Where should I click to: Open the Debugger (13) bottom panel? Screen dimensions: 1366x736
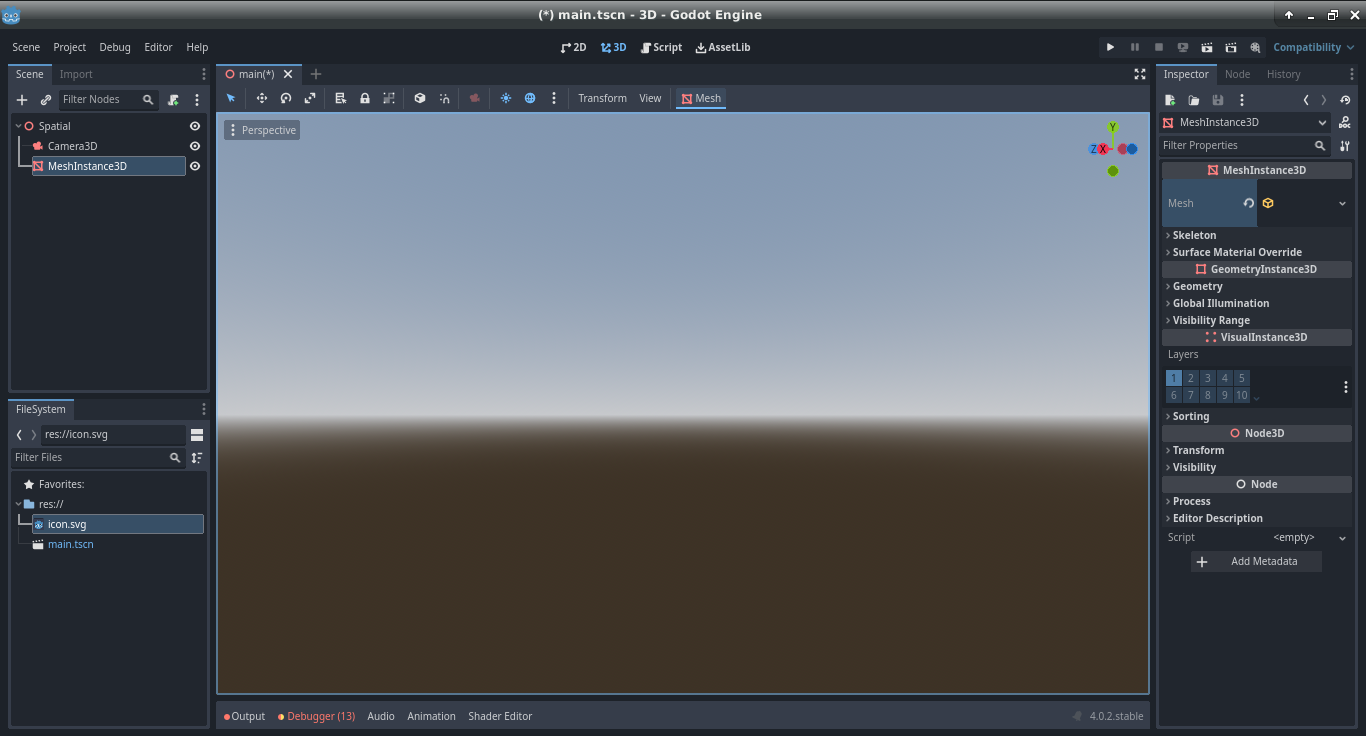coord(316,716)
